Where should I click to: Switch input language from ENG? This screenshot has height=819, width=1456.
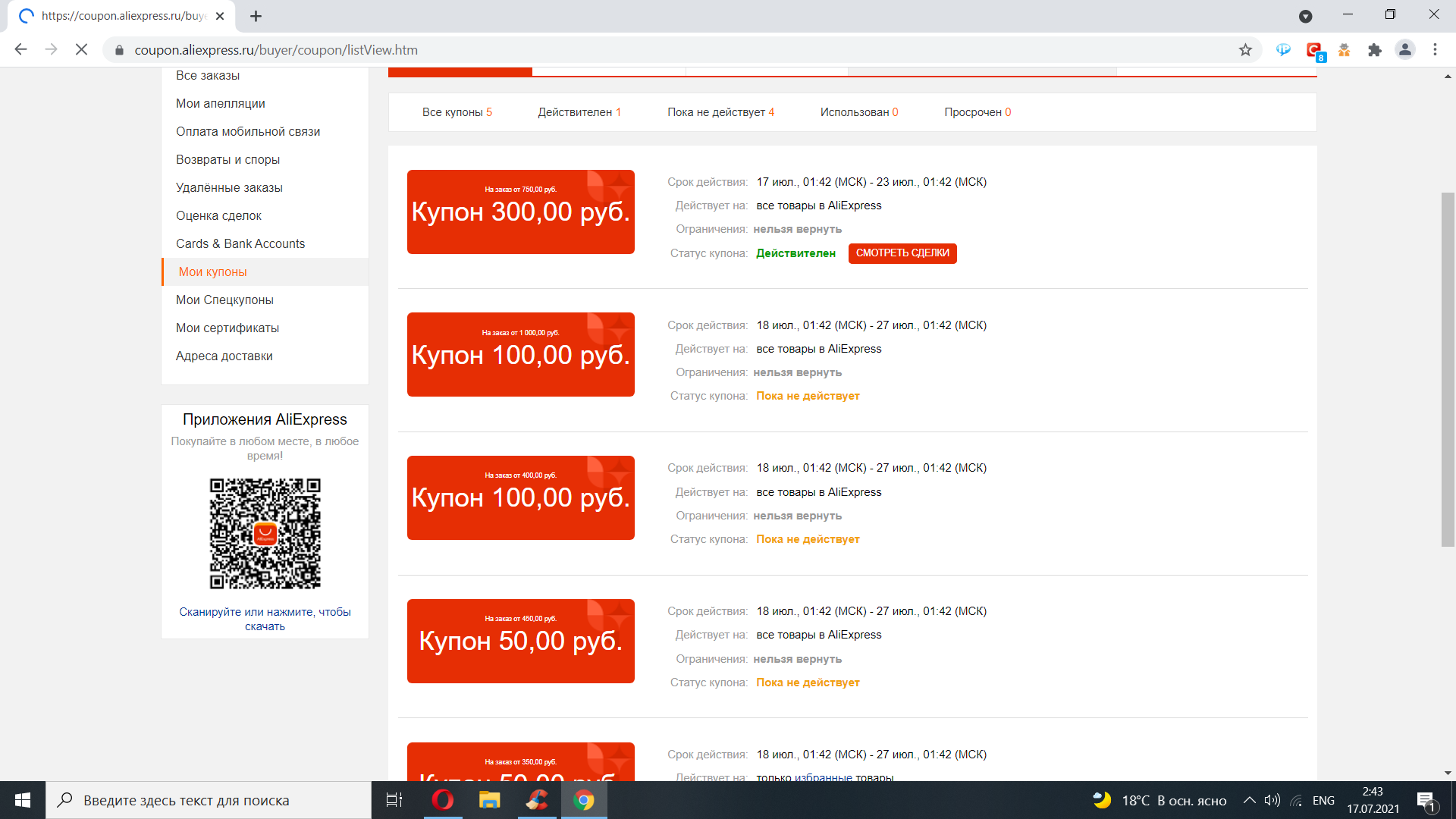pyautogui.click(x=1323, y=800)
